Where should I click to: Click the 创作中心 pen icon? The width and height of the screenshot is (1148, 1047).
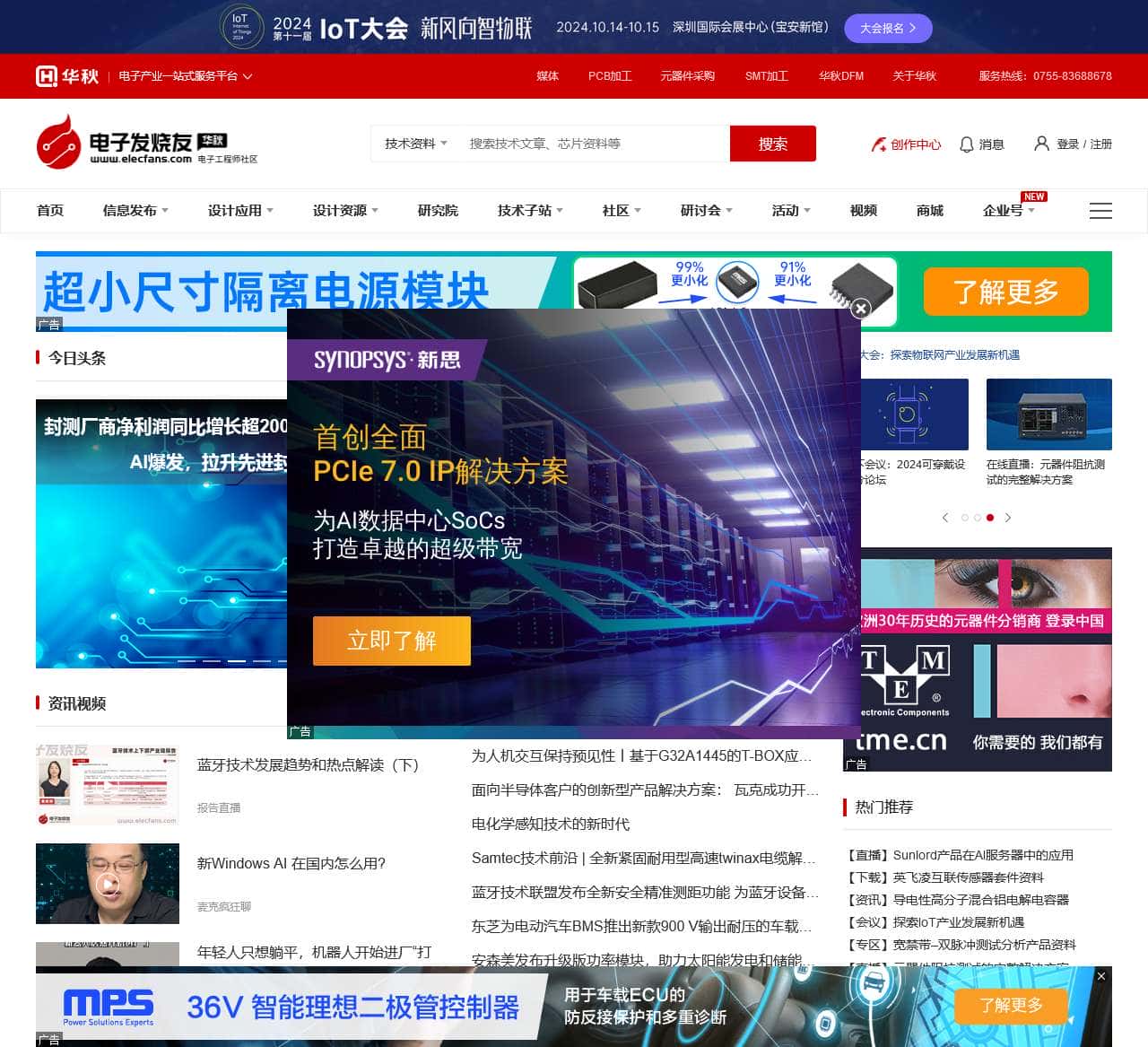point(879,144)
